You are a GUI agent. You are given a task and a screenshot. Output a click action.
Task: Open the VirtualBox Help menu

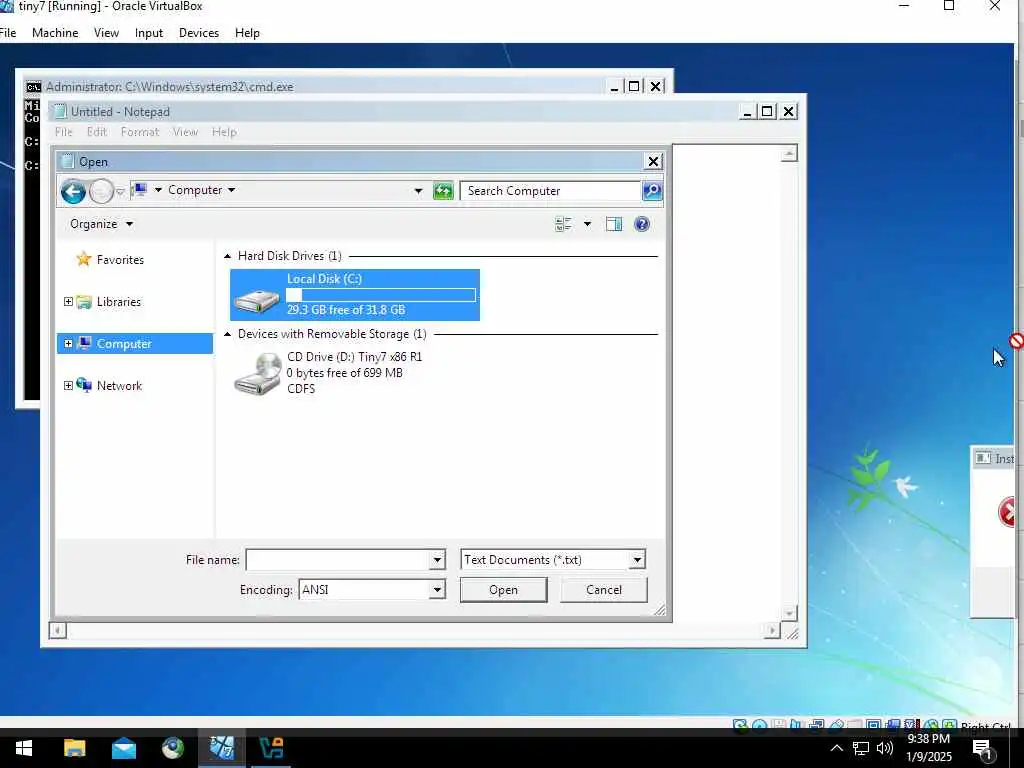[x=247, y=33]
